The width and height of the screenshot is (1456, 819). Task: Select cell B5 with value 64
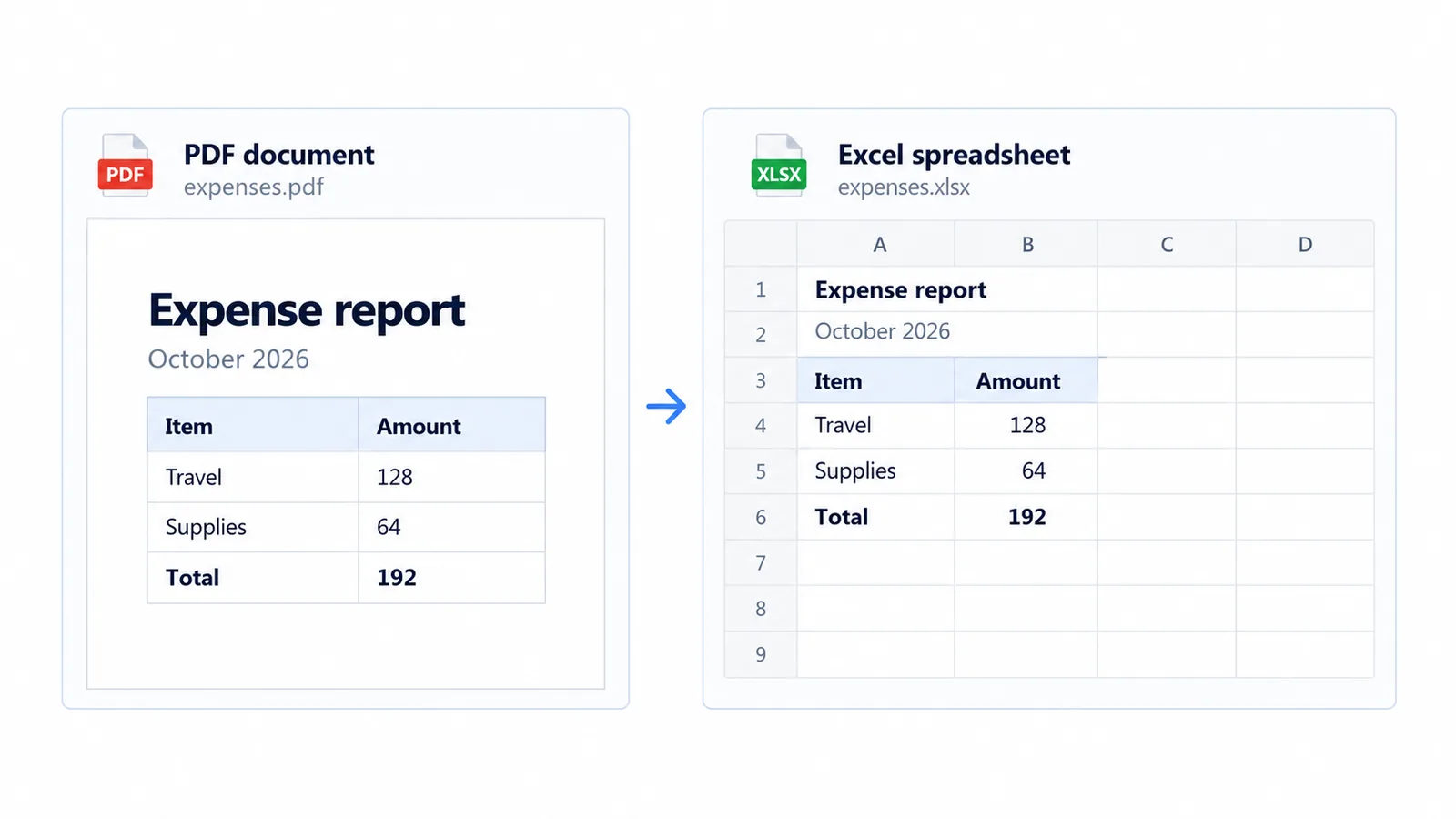pyautogui.click(x=1026, y=471)
